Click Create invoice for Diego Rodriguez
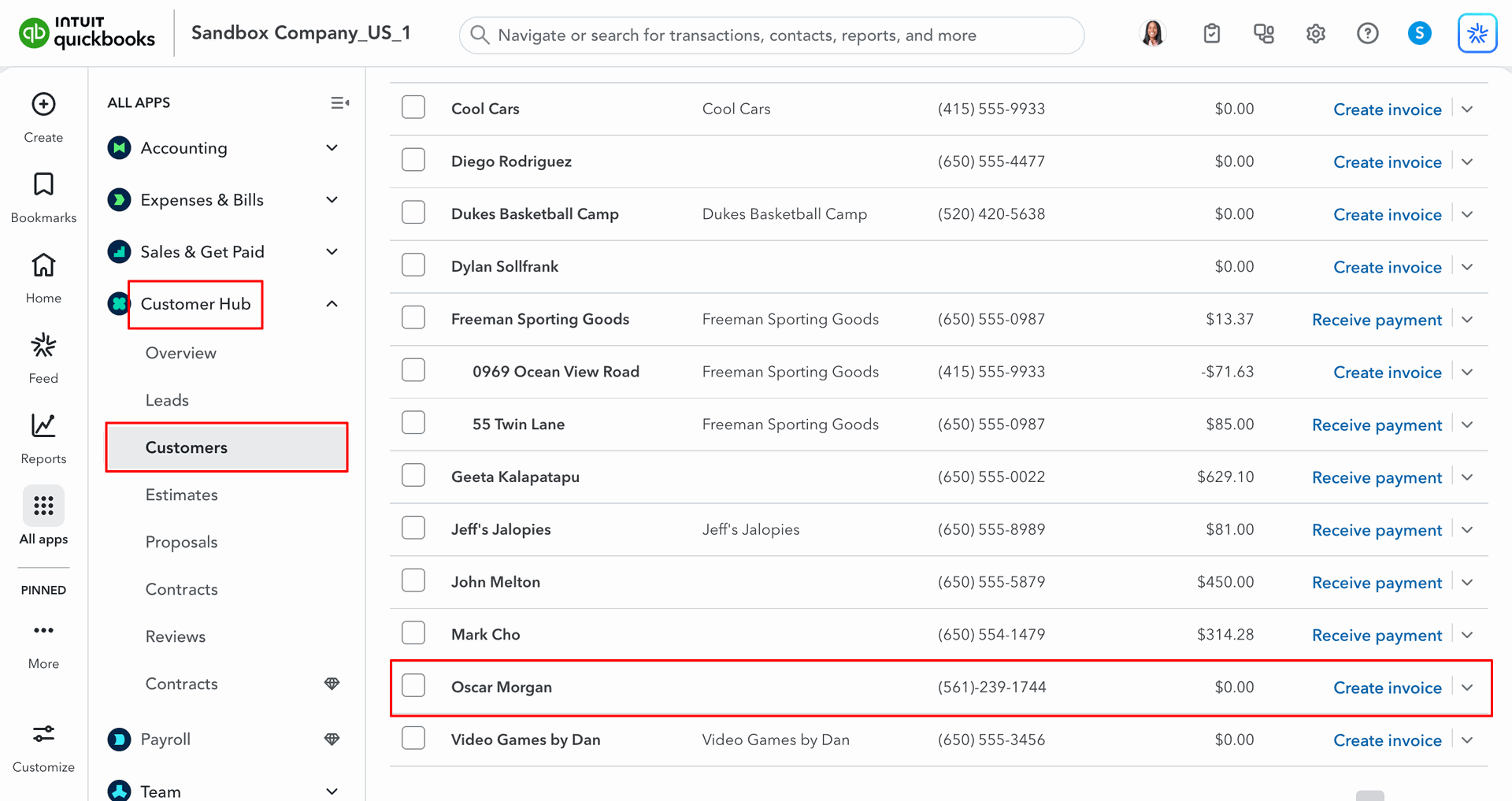This screenshot has height=801, width=1512. [x=1387, y=162]
